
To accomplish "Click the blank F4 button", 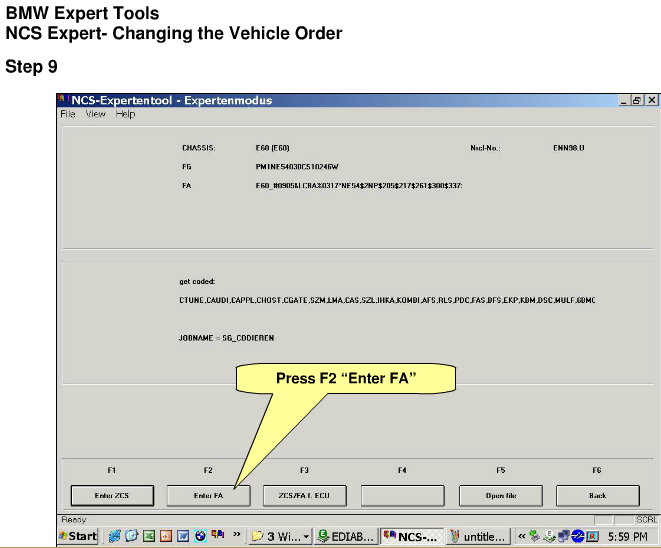I will pos(403,496).
